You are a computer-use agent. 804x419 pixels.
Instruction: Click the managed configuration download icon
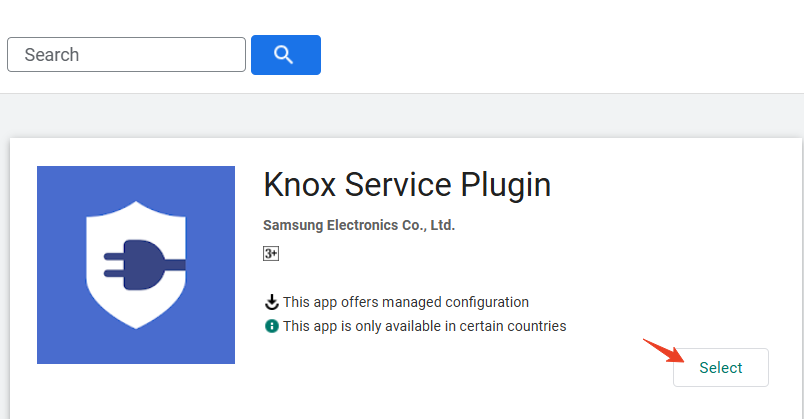(271, 302)
